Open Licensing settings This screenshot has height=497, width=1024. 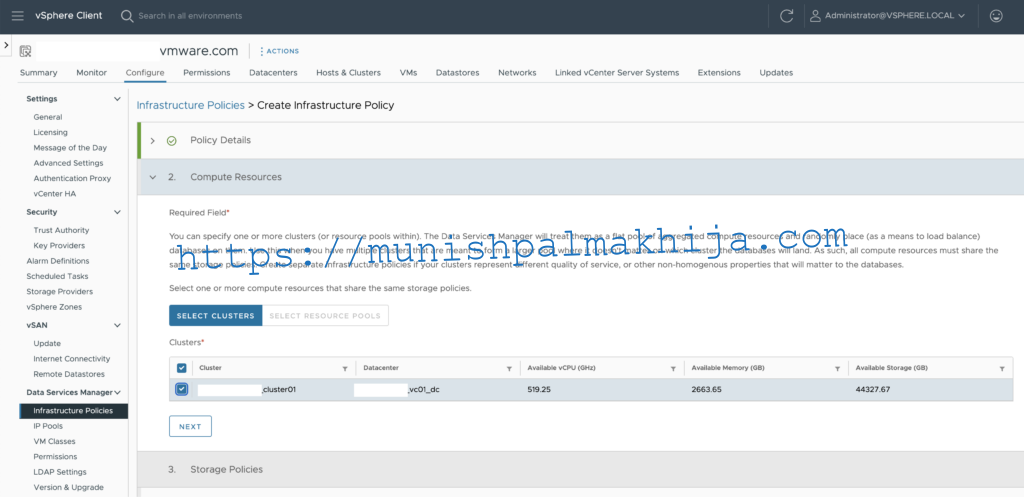[50, 133]
